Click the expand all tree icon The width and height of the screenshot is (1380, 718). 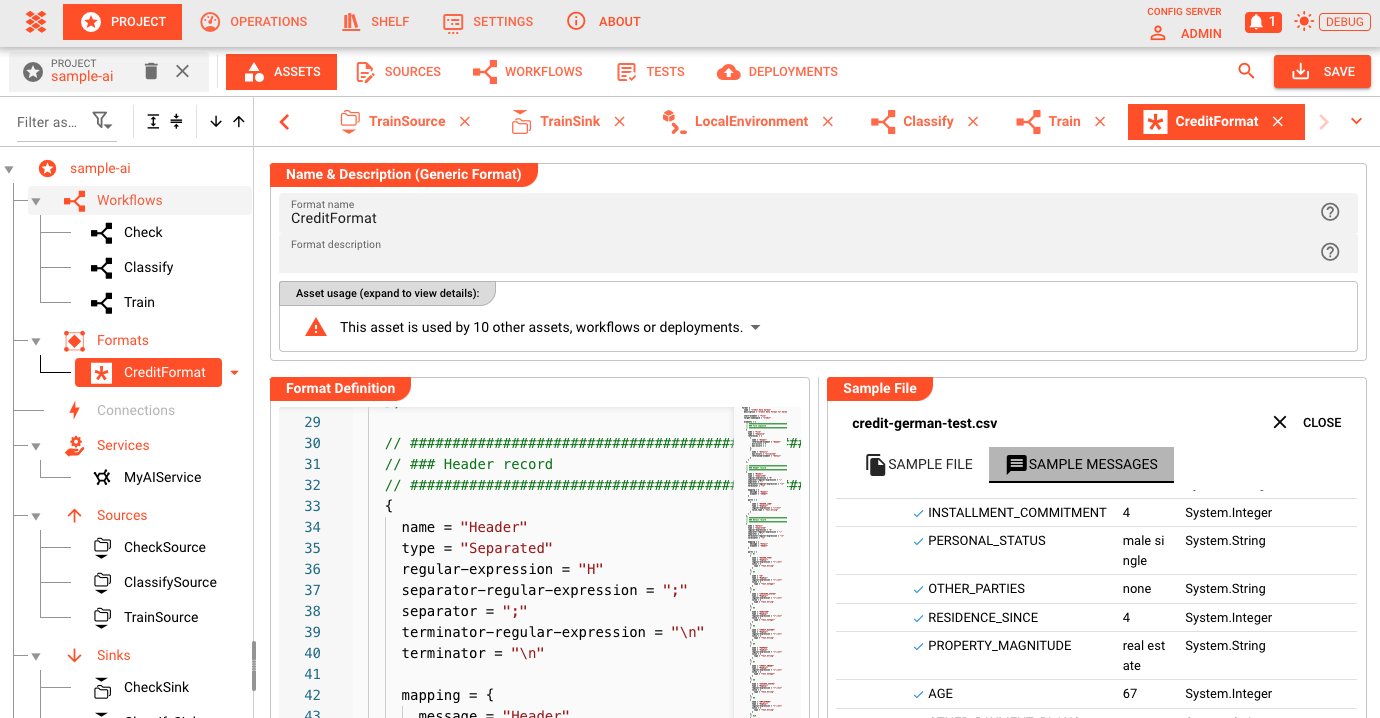(153, 121)
